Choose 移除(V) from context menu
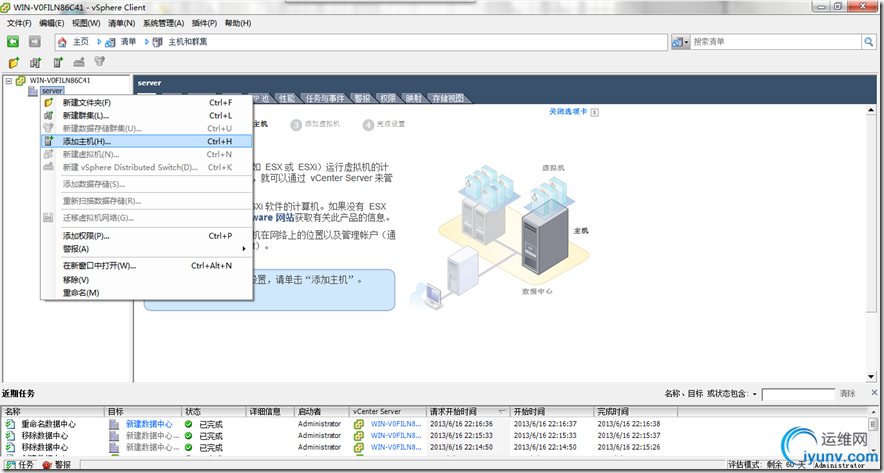Viewport: 884px width, 473px height. (x=147, y=280)
